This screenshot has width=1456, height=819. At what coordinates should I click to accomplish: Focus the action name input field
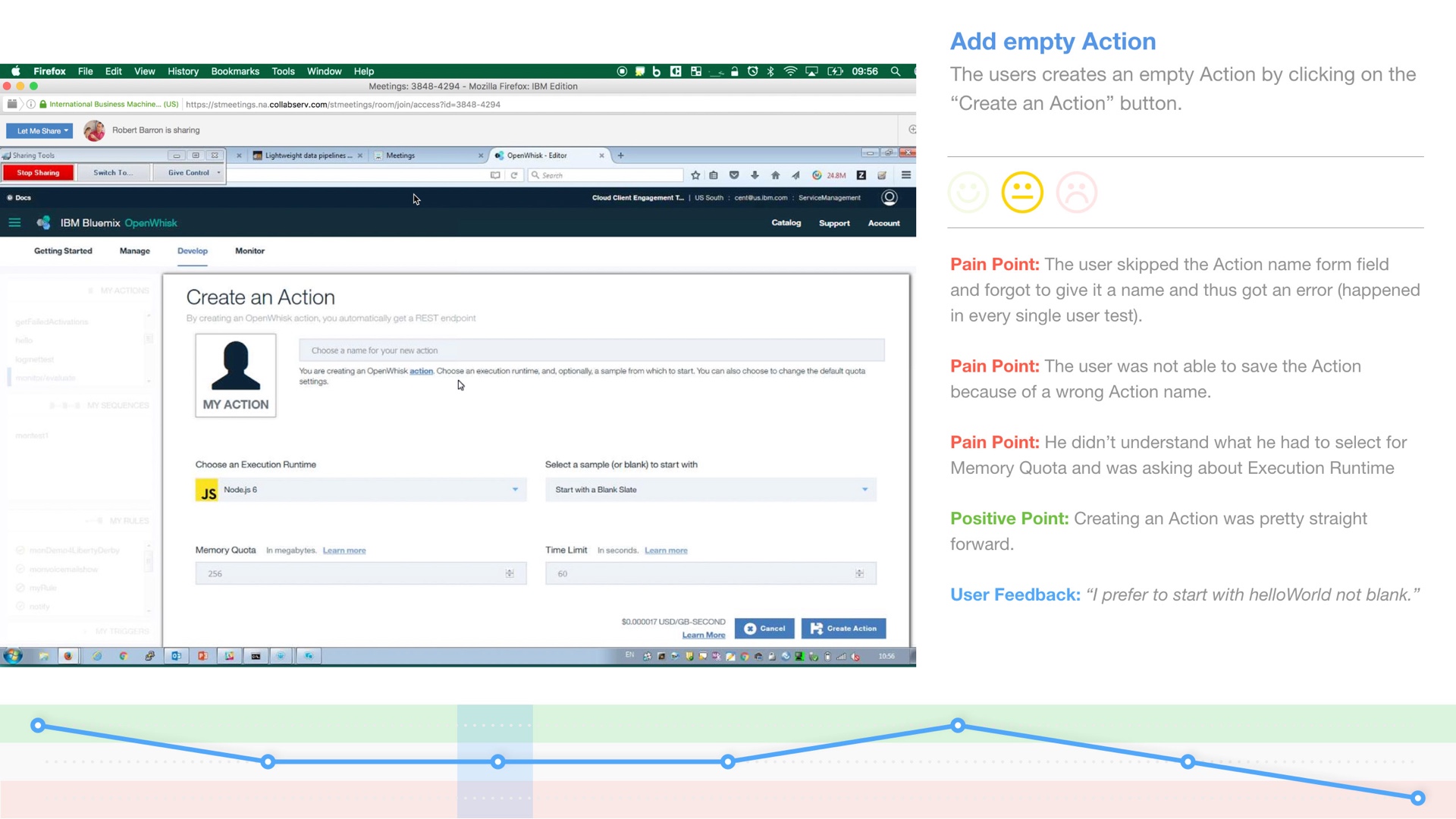point(591,350)
